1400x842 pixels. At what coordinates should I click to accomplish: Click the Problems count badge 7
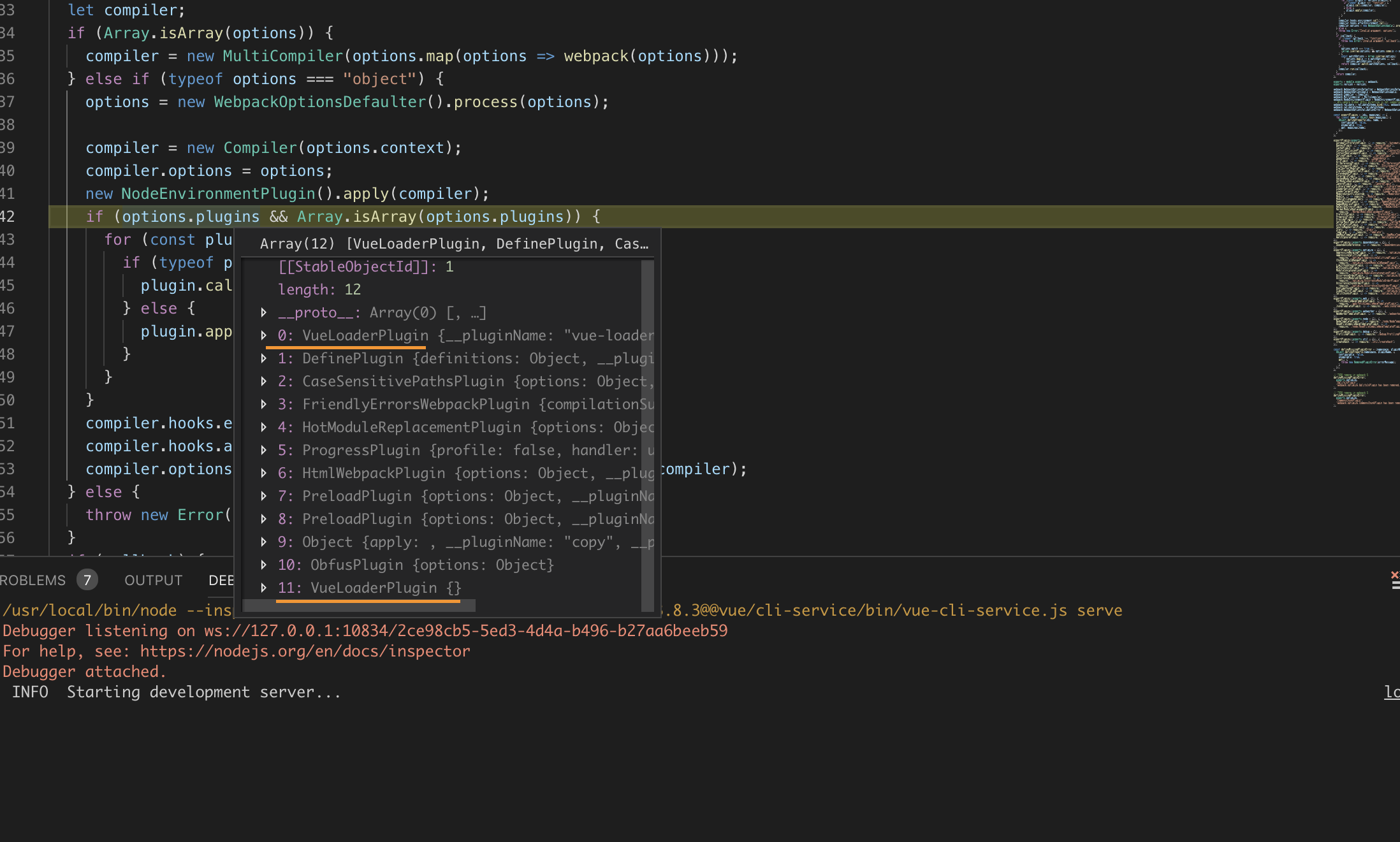click(x=87, y=580)
